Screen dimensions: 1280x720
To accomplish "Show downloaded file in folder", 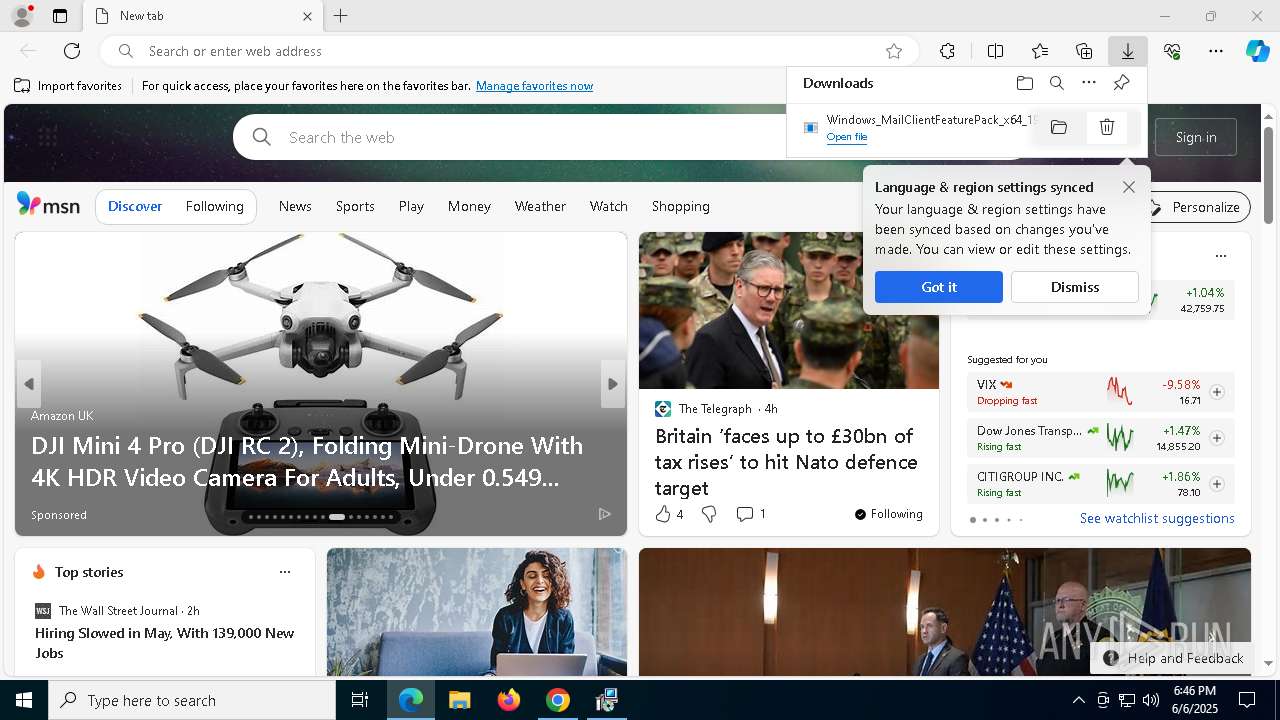I will [1059, 127].
